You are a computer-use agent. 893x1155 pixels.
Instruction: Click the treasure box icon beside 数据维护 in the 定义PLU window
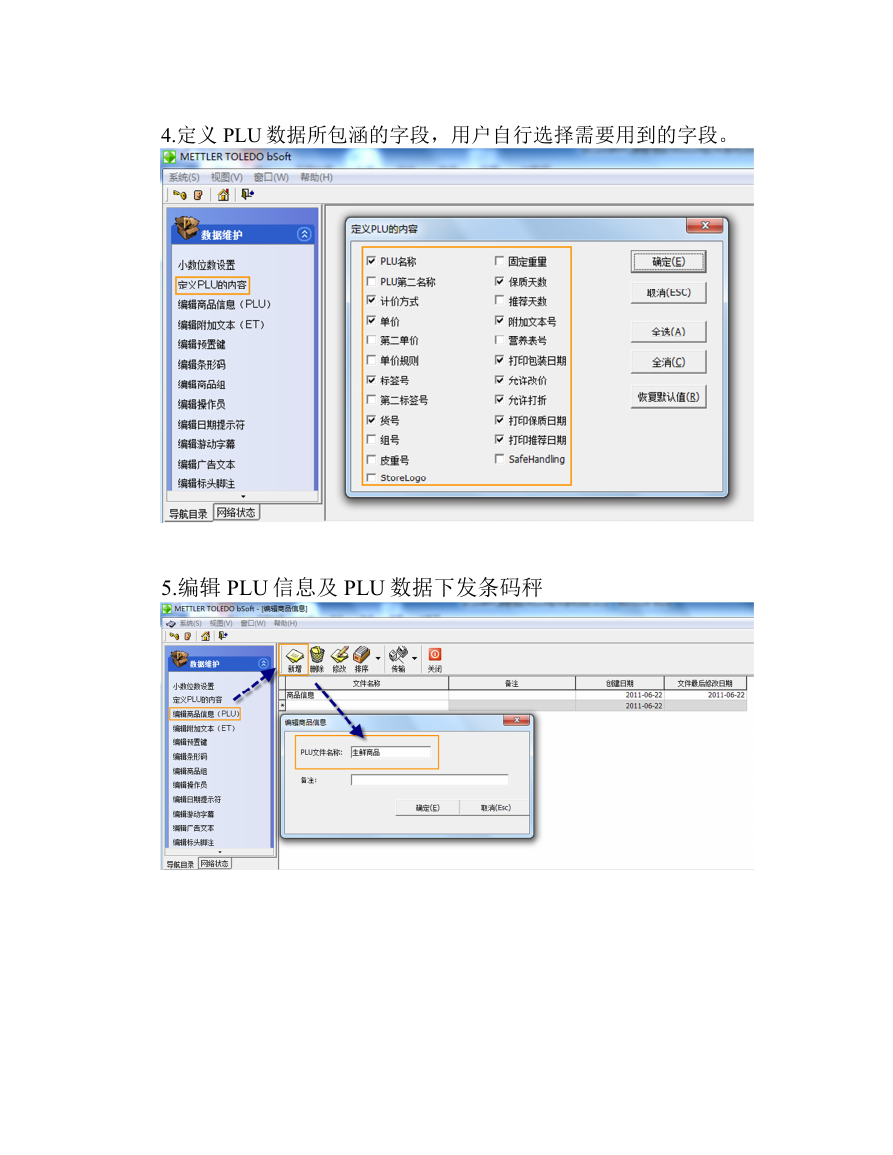tap(186, 228)
